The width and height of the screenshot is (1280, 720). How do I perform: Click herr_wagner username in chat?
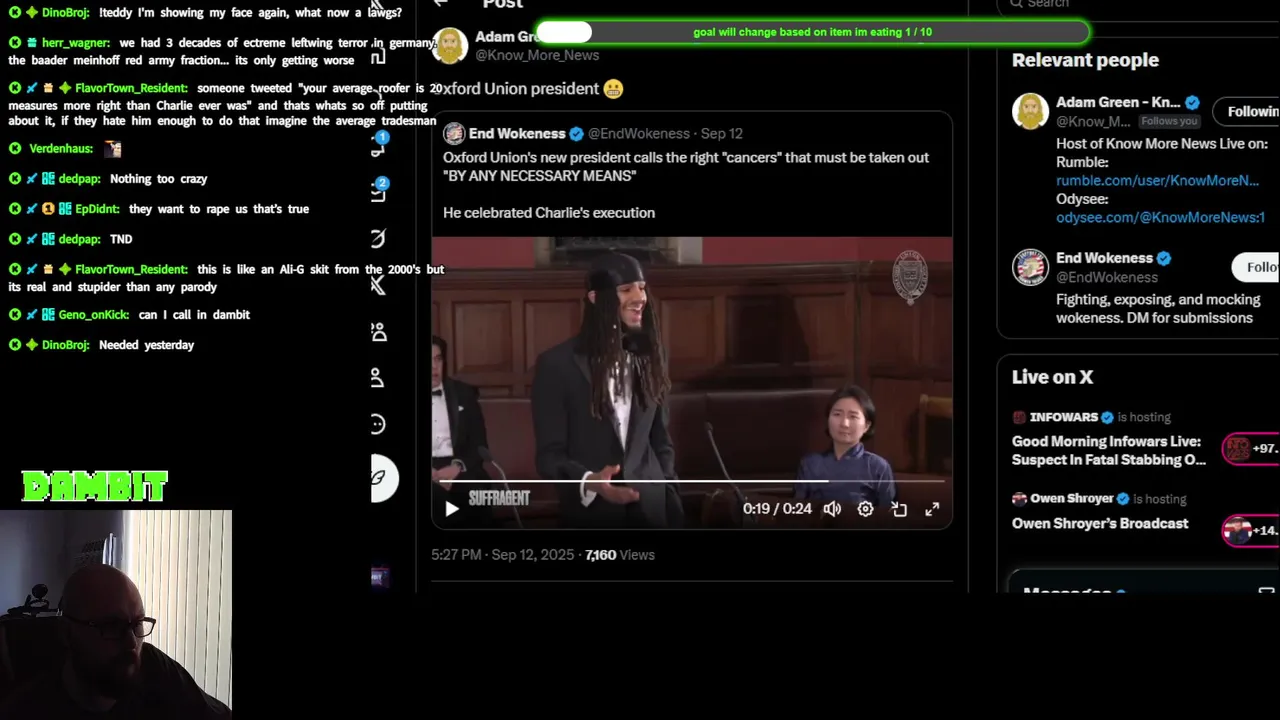76,43
